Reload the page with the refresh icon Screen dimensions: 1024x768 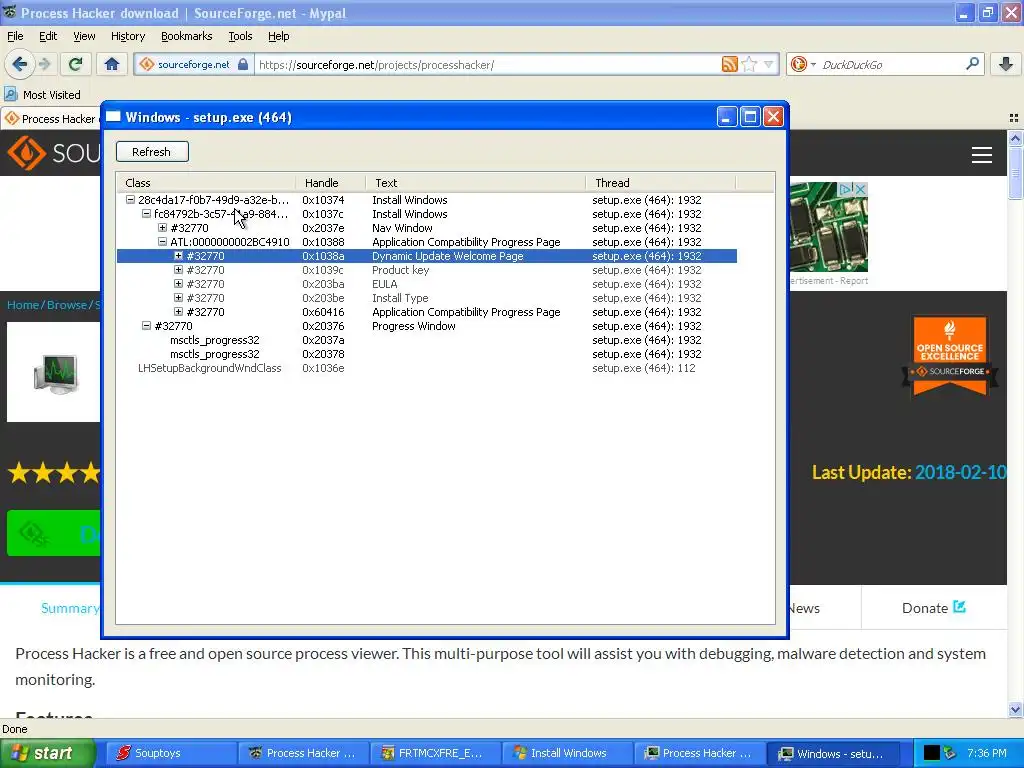(x=75, y=64)
